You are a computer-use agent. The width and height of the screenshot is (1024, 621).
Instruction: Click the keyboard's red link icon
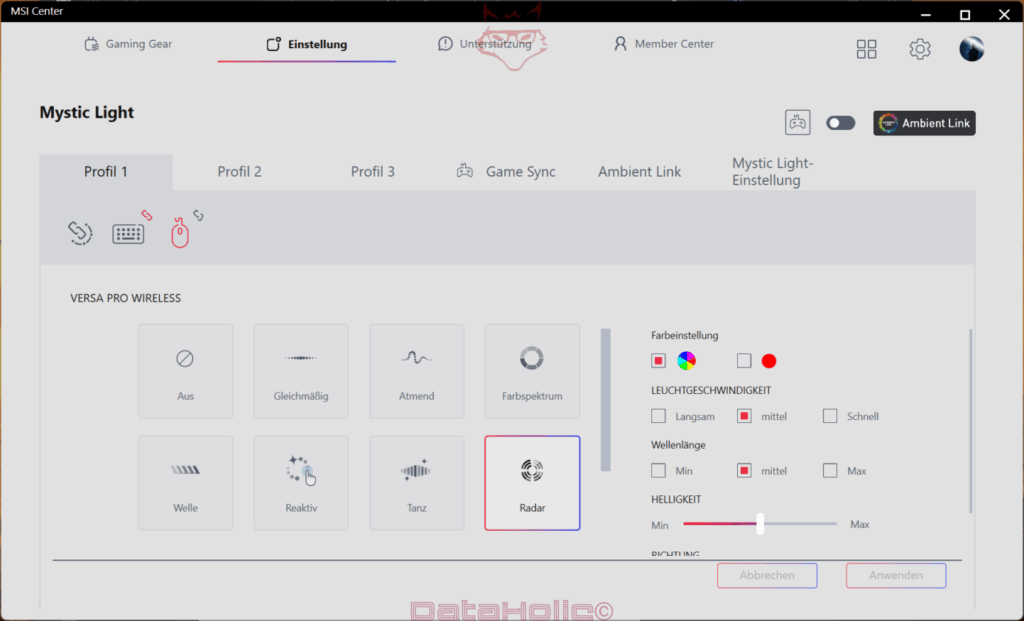click(147, 215)
